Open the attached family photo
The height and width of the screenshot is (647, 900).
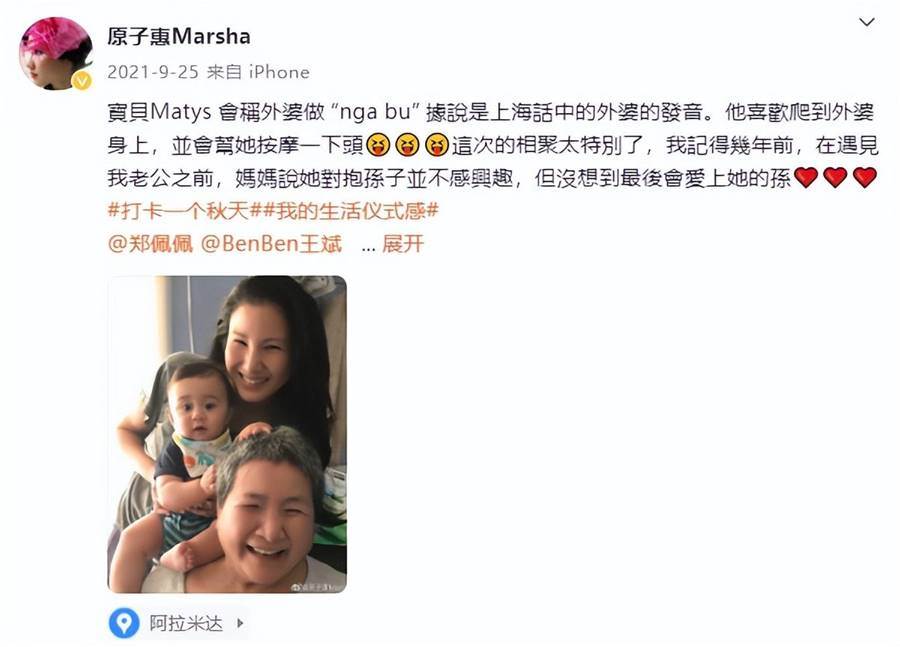[x=227, y=434]
